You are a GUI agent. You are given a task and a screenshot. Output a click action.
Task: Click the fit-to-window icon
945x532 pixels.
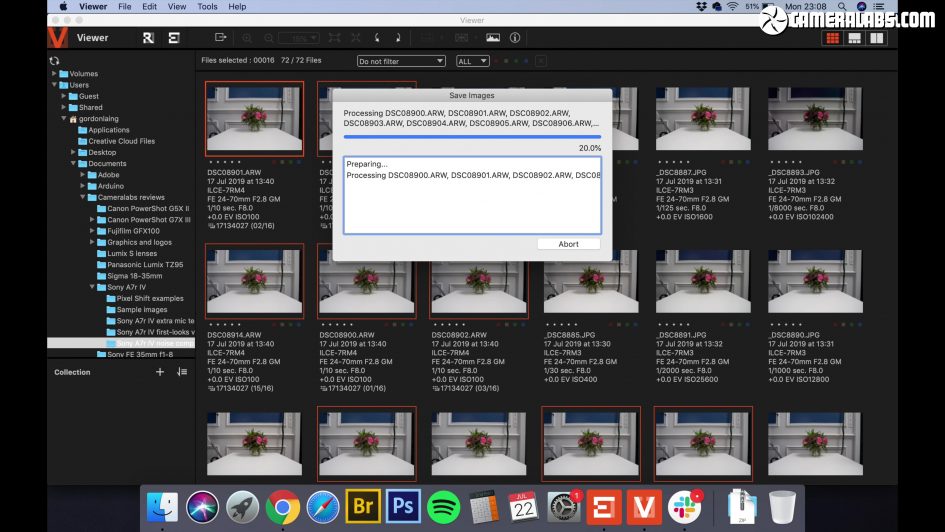pos(334,37)
